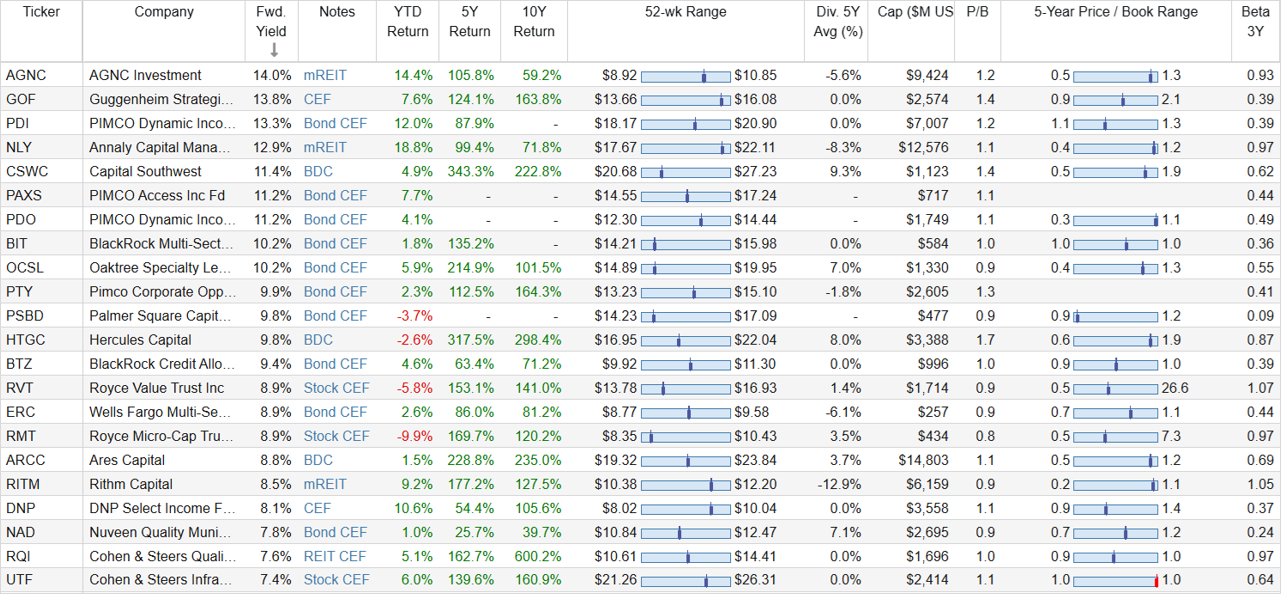Click the $14,803 market cap value

point(923,460)
